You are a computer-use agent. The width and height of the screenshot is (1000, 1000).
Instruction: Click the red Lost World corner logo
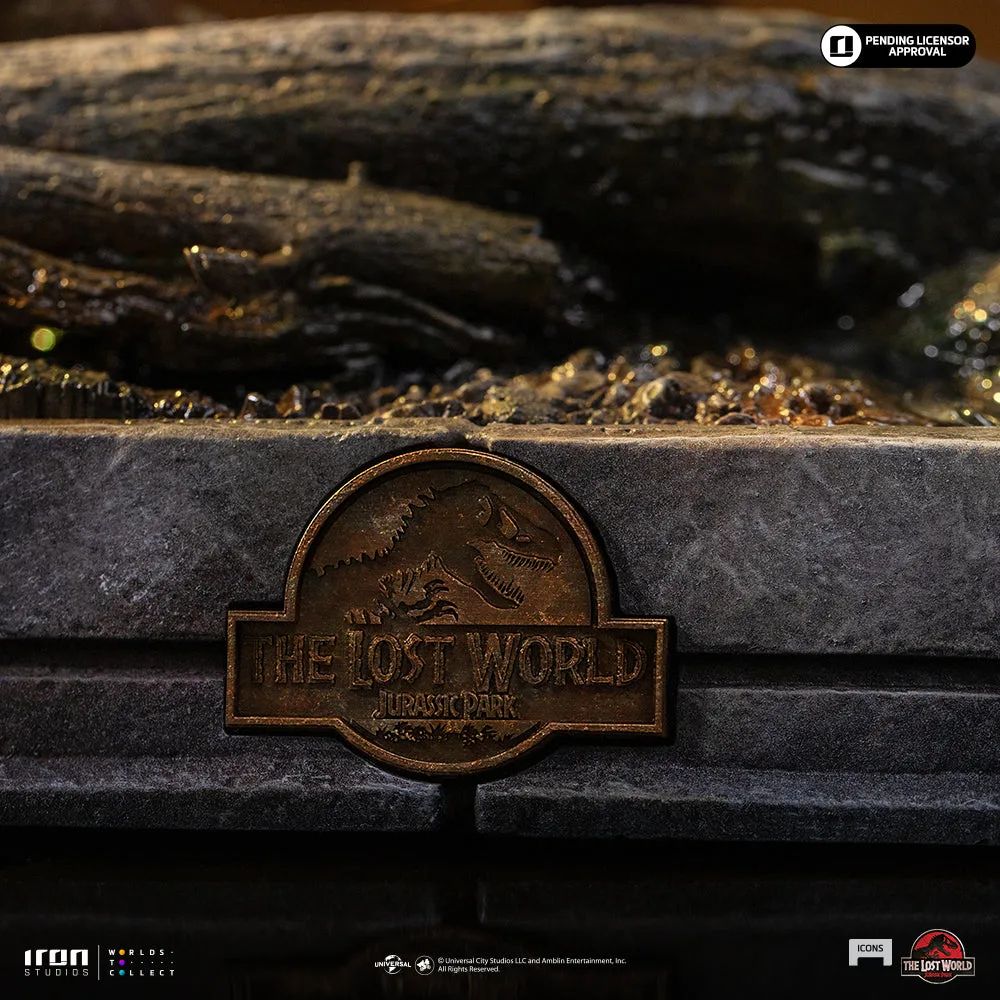938,956
